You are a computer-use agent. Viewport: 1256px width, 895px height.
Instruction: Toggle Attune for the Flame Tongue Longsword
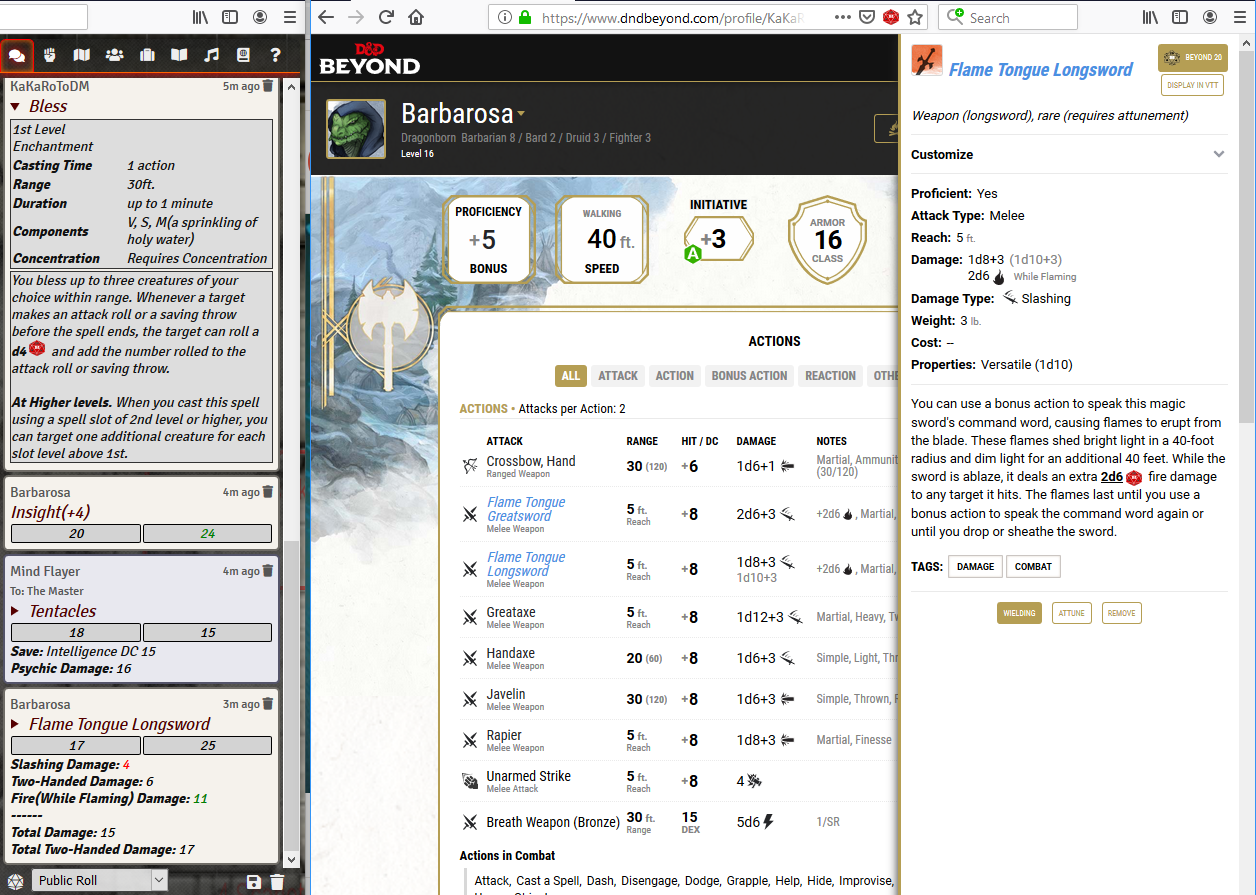click(1071, 613)
